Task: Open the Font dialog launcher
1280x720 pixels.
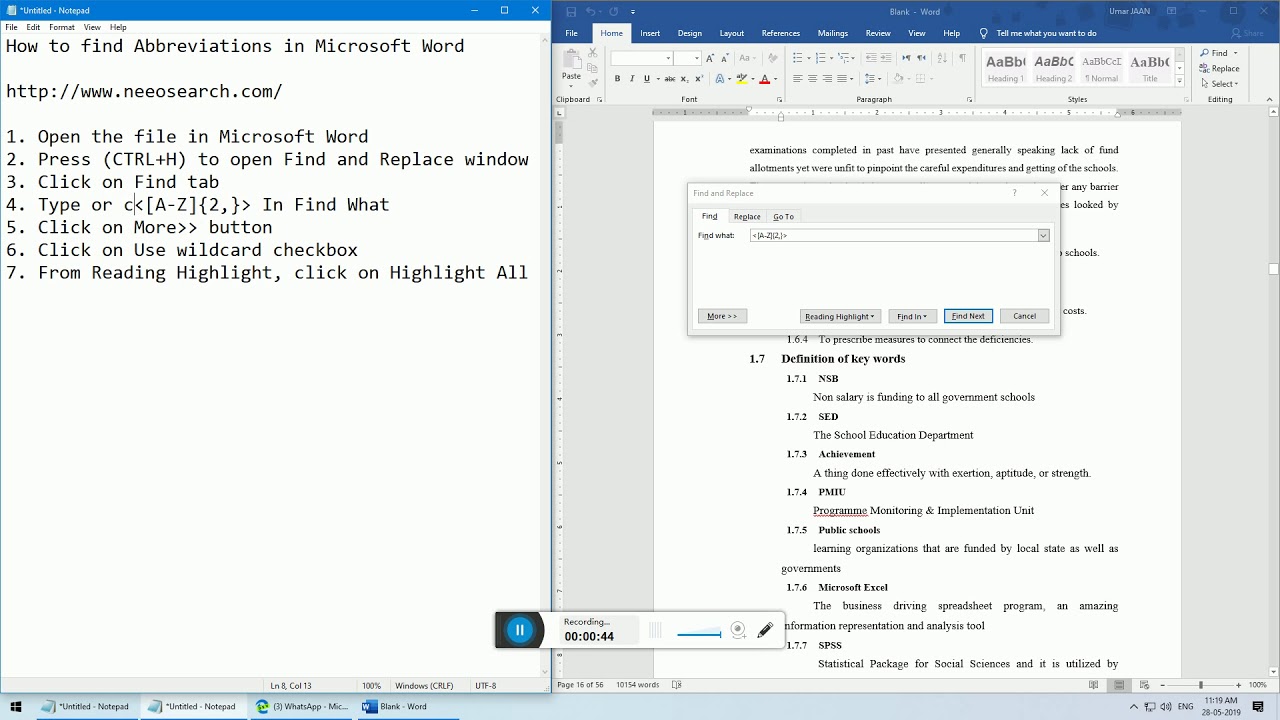Action: [779, 100]
